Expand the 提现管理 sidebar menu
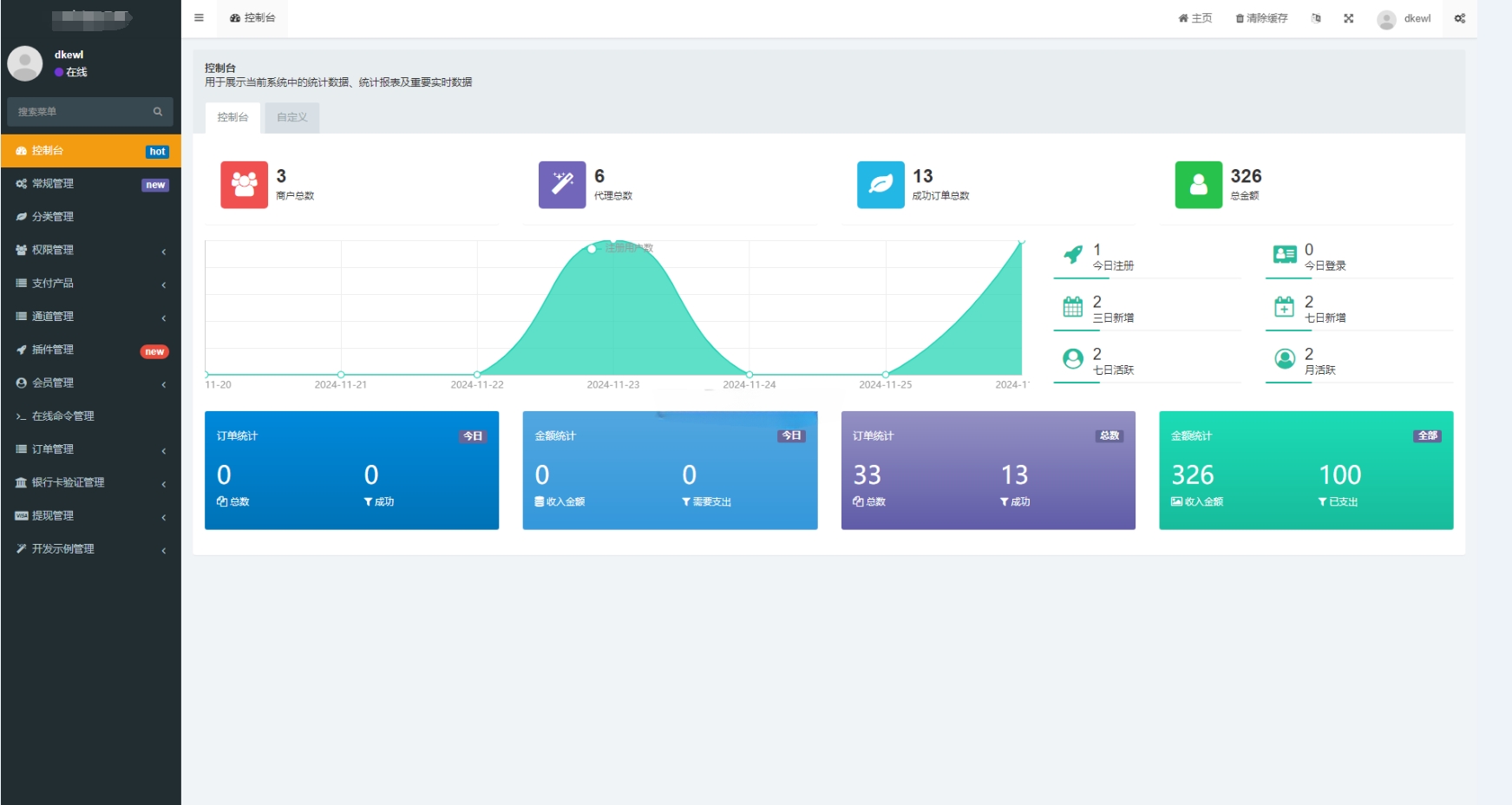Screen dimensions: 1512x805 pos(90,515)
